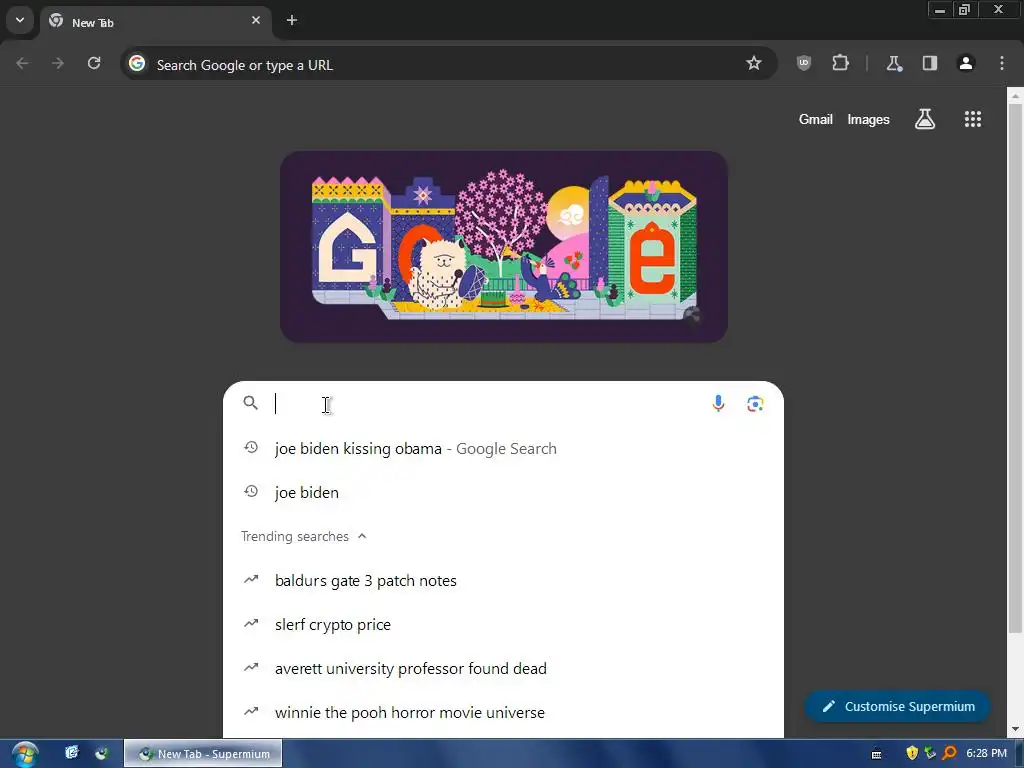Click the Customise Supermium button
Screen dimensions: 1024x768
898,707
